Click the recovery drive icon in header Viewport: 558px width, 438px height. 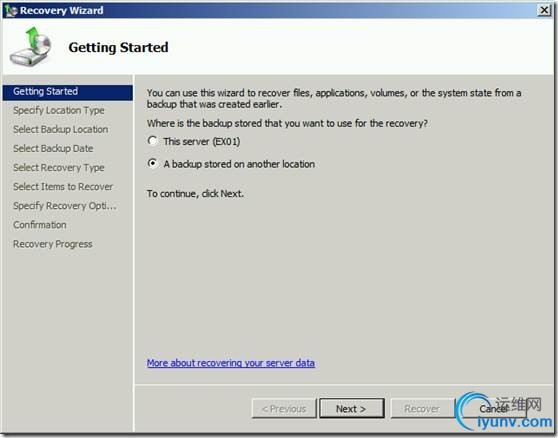point(31,47)
